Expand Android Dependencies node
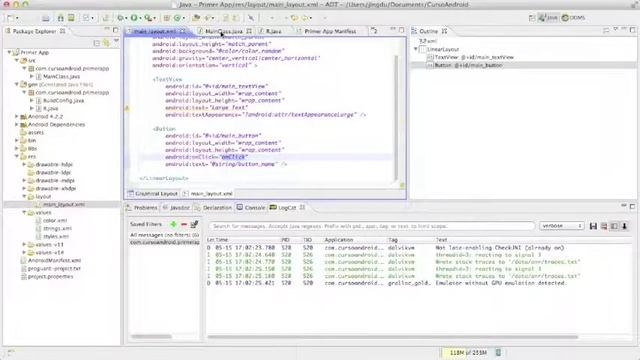640x360 pixels. (x=17, y=124)
